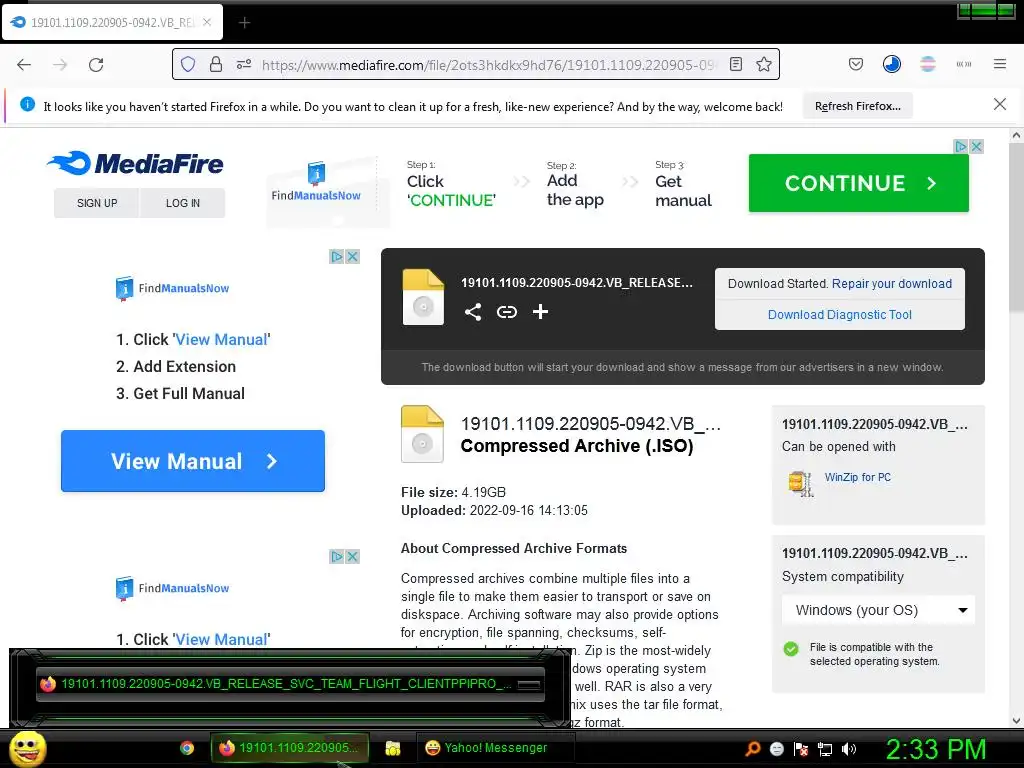
Task: Open the Firefox hamburger menu
Action: tap(999, 64)
